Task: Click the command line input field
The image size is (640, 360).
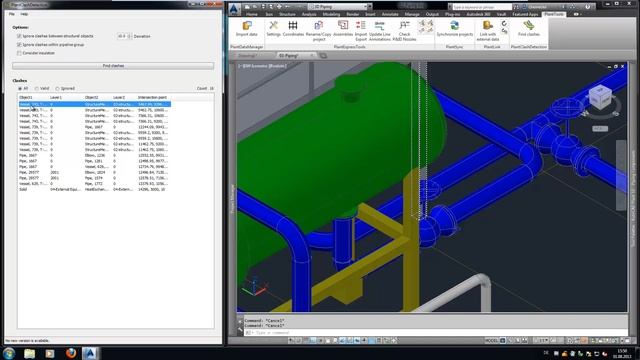Action: 435,333
